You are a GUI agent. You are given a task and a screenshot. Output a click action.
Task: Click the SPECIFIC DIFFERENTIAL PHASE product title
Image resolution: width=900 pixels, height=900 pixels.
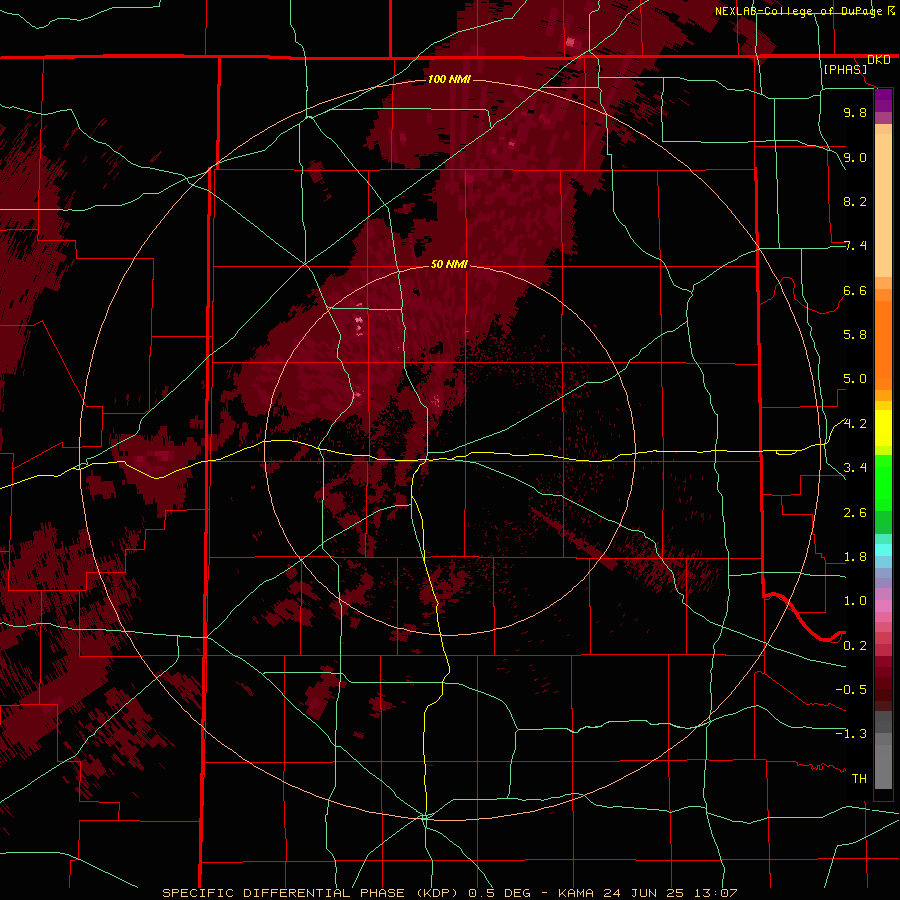pyautogui.click(x=285, y=893)
